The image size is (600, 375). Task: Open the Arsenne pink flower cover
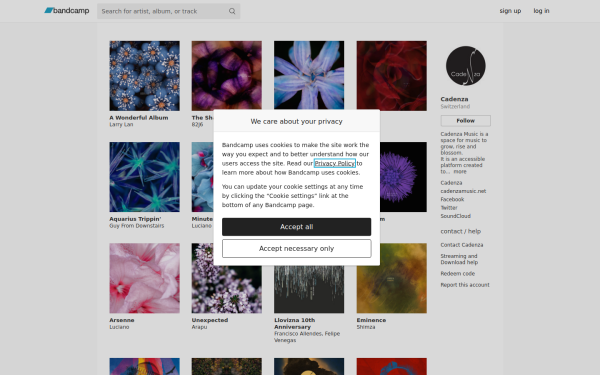click(x=144, y=278)
